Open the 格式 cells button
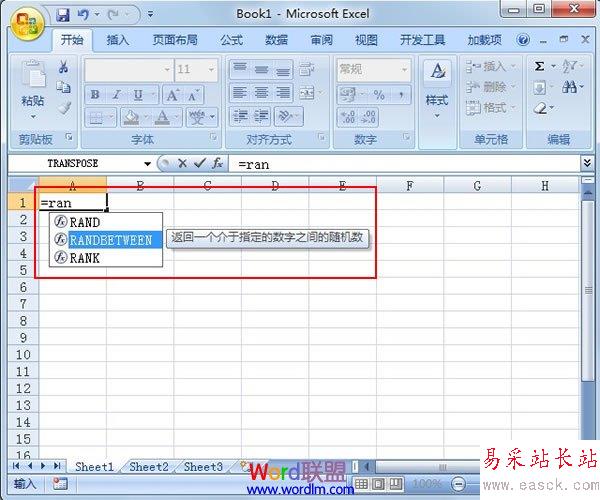600x500 pixels. (x=491, y=108)
